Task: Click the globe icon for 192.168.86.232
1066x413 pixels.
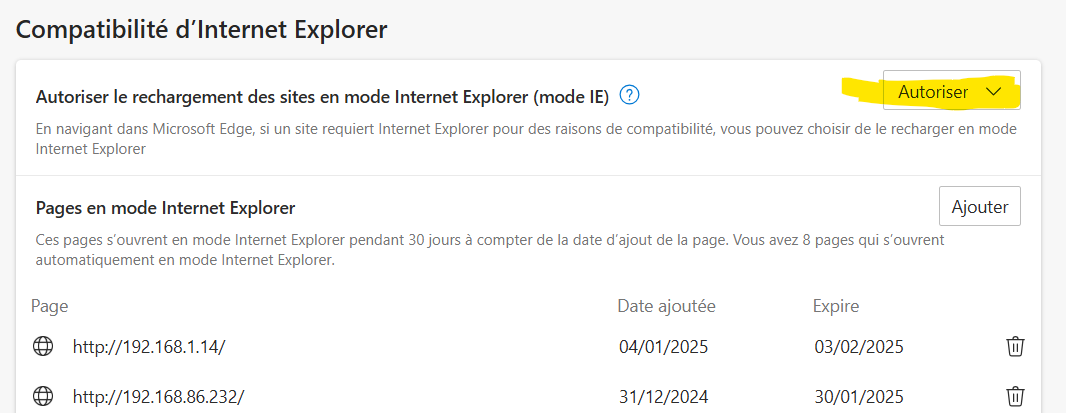Action: [43, 395]
